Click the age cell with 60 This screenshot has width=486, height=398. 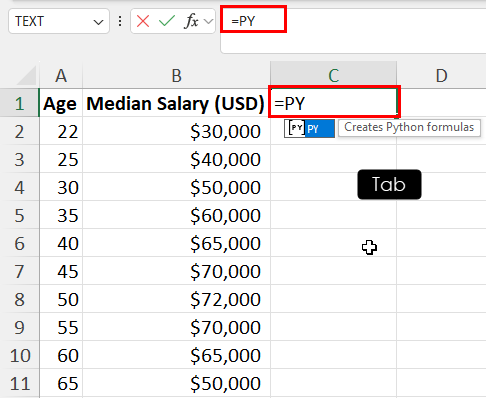click(61, 355)
